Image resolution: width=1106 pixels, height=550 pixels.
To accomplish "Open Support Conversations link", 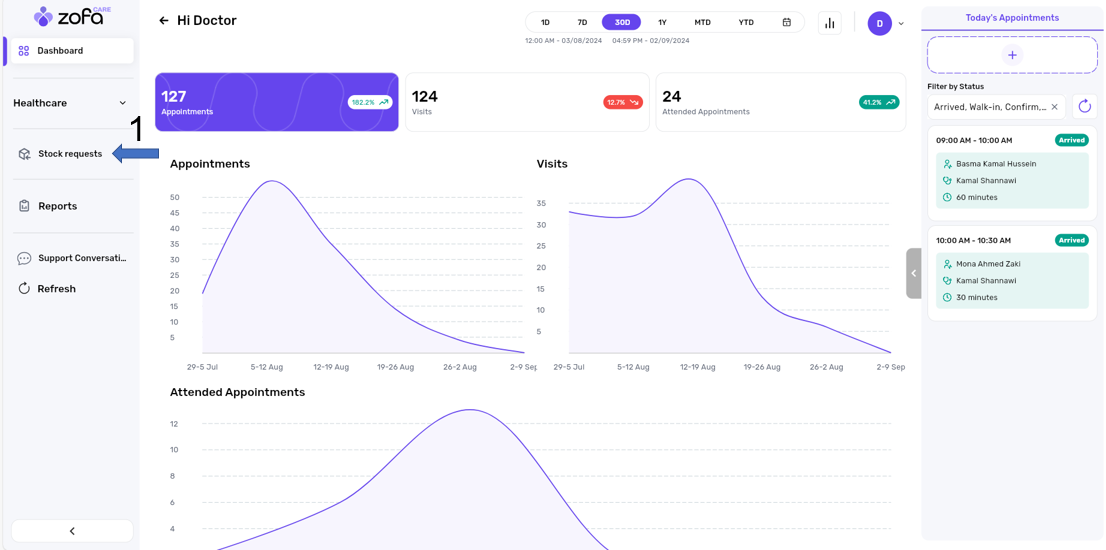I will pos(81,258).
